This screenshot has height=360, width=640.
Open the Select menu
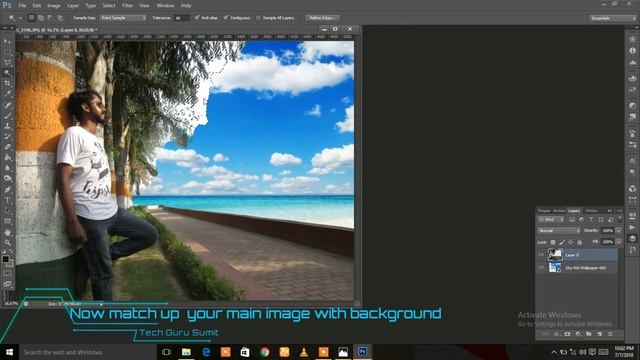pyautogui.click(x=109, y=6)
